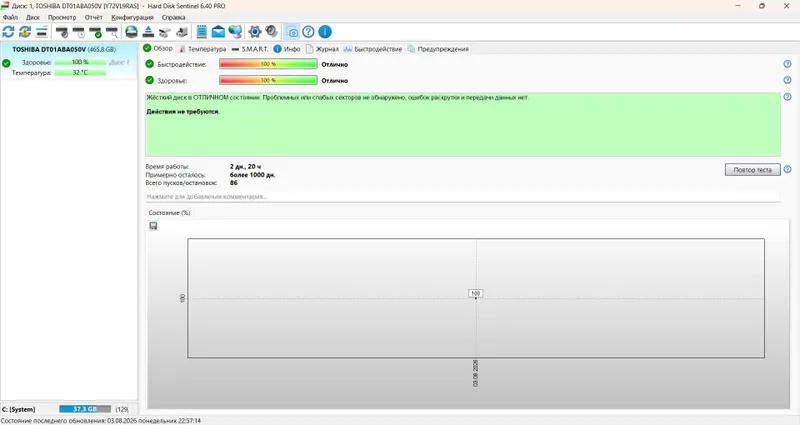
Task: Click the envelope e-mail toolbar icon
Action: point(218,32)
